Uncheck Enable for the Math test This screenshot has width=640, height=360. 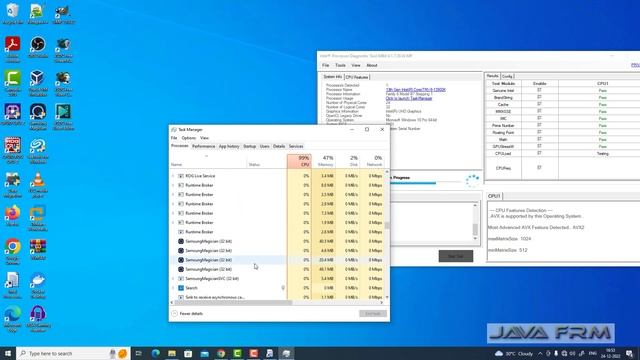point(539,139)
